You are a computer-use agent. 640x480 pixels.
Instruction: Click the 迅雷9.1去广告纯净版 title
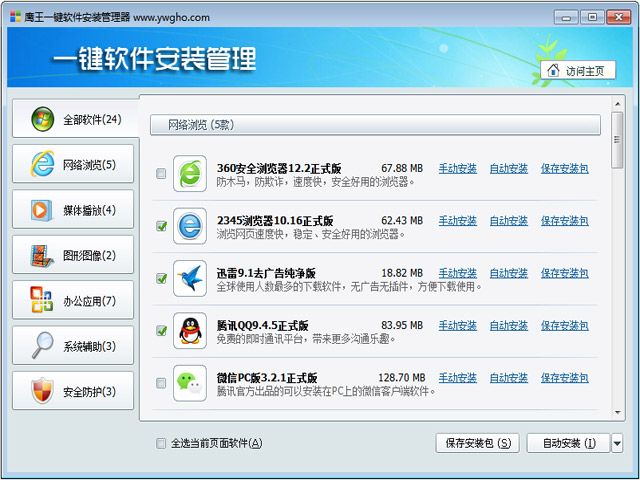266,273
